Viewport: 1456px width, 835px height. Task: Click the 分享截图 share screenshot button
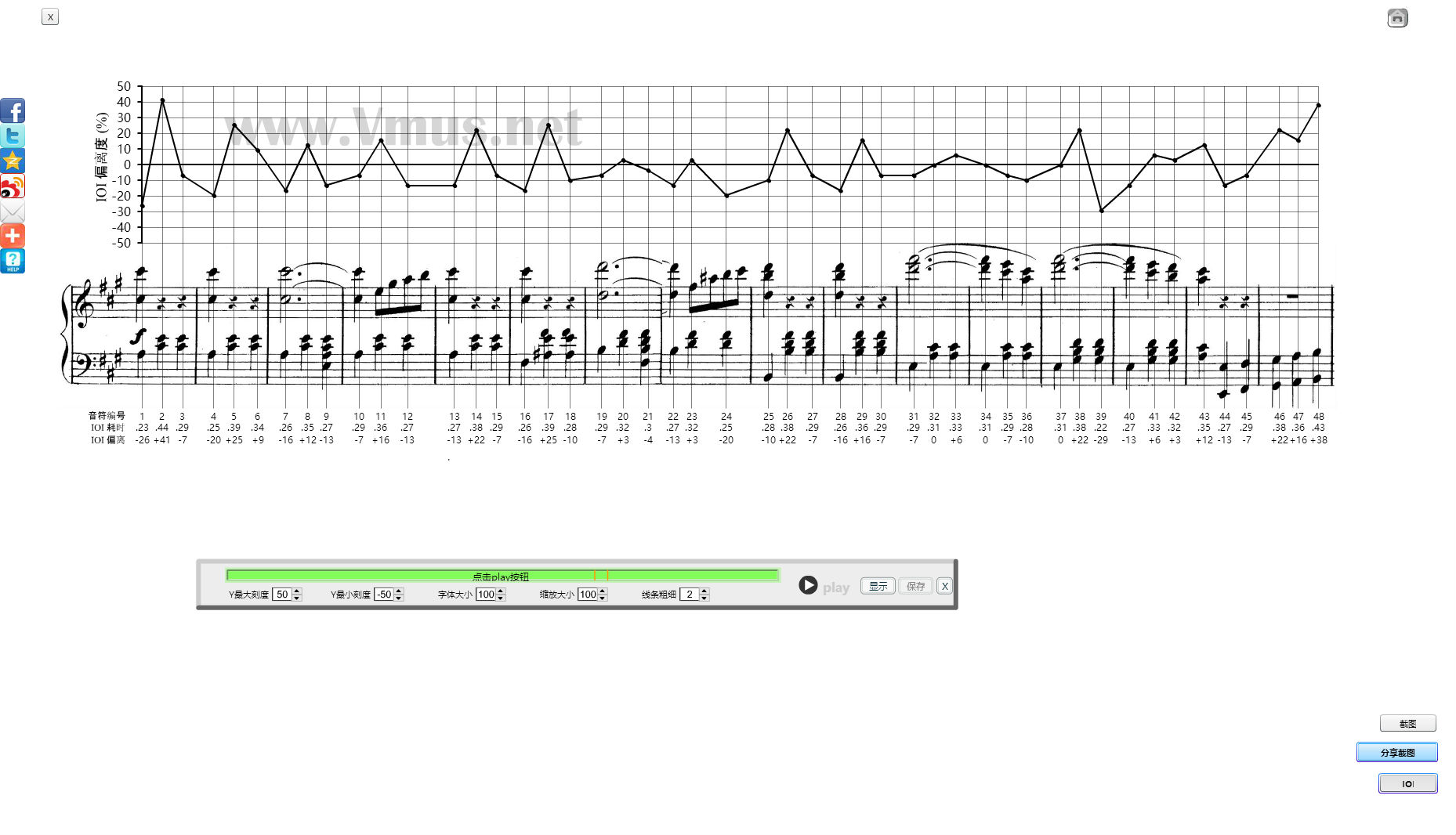[x=1396, y=752]
